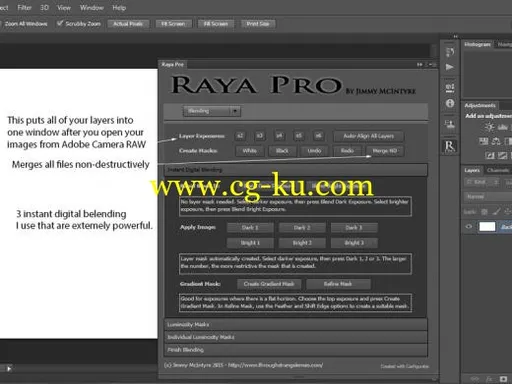Add a Levels adjustment (histogram icon)

(502, 127)
